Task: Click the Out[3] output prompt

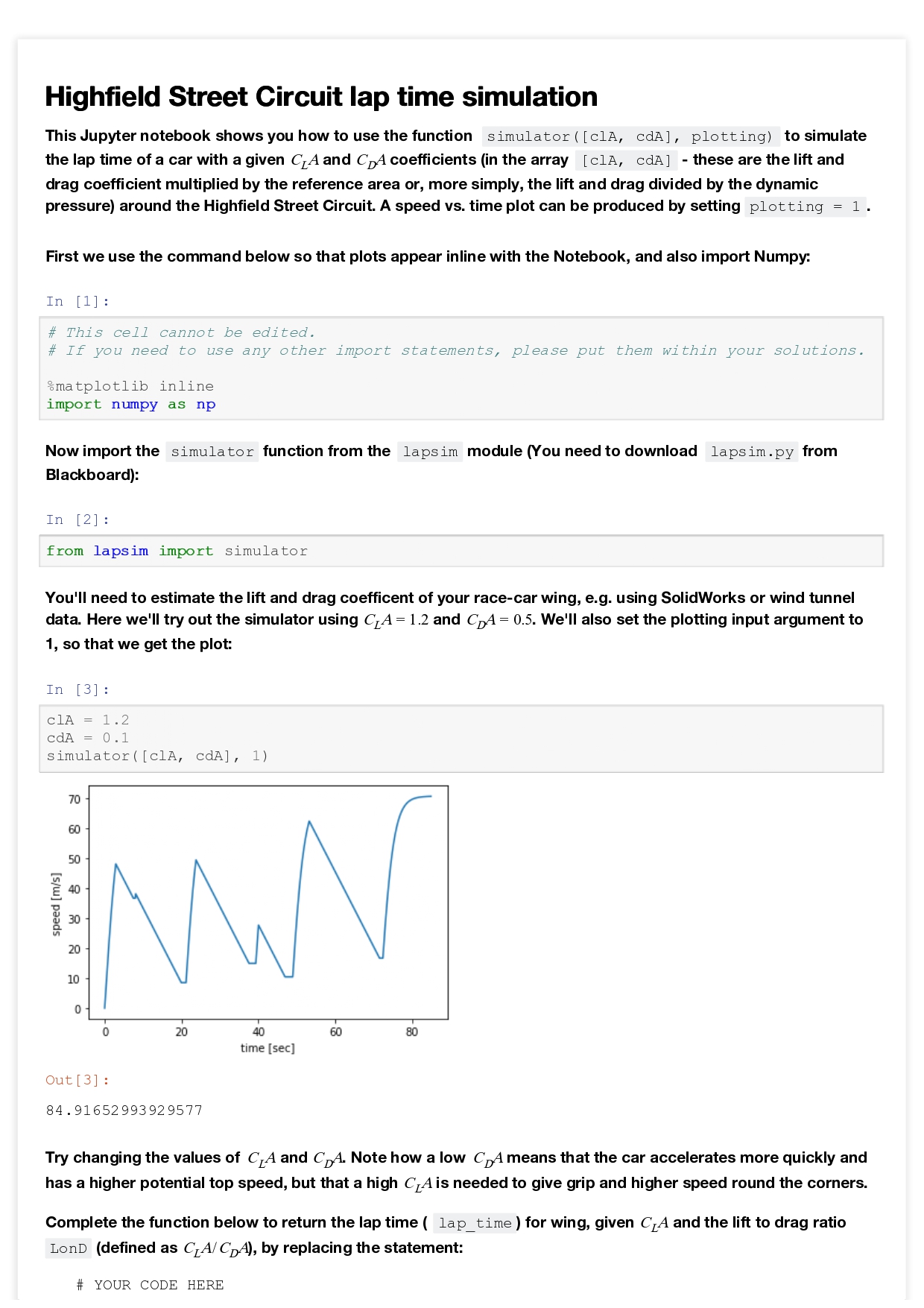Action: coord(77,1080)
